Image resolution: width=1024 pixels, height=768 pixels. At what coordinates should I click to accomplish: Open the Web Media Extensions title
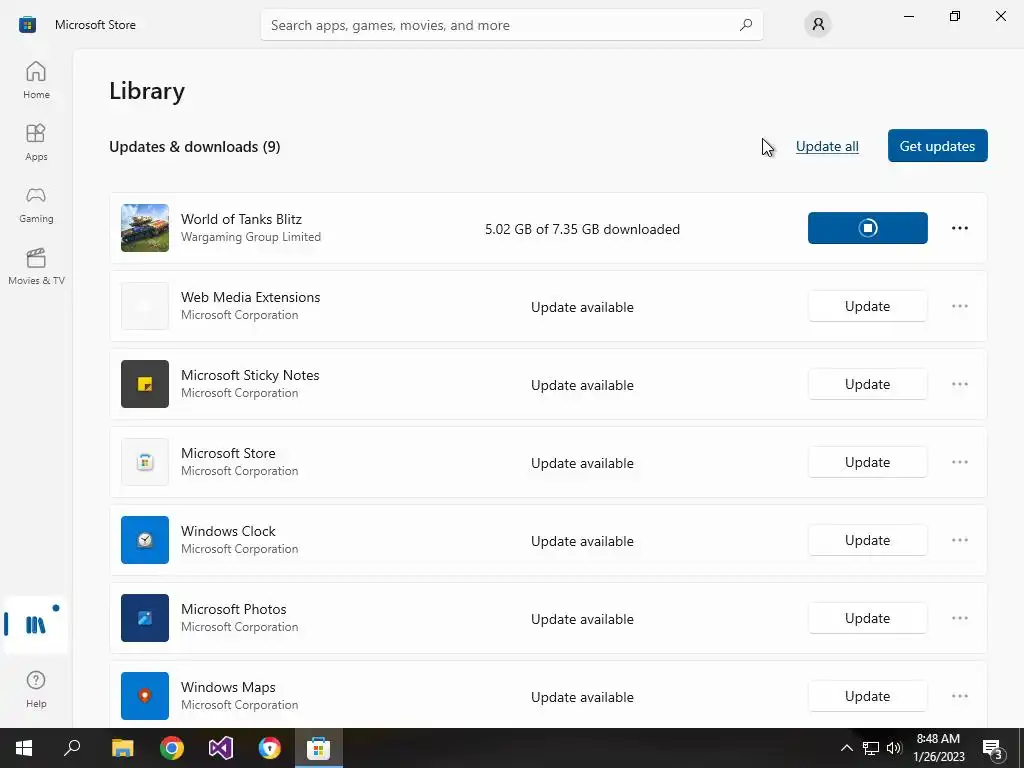(x=250, y=297)
